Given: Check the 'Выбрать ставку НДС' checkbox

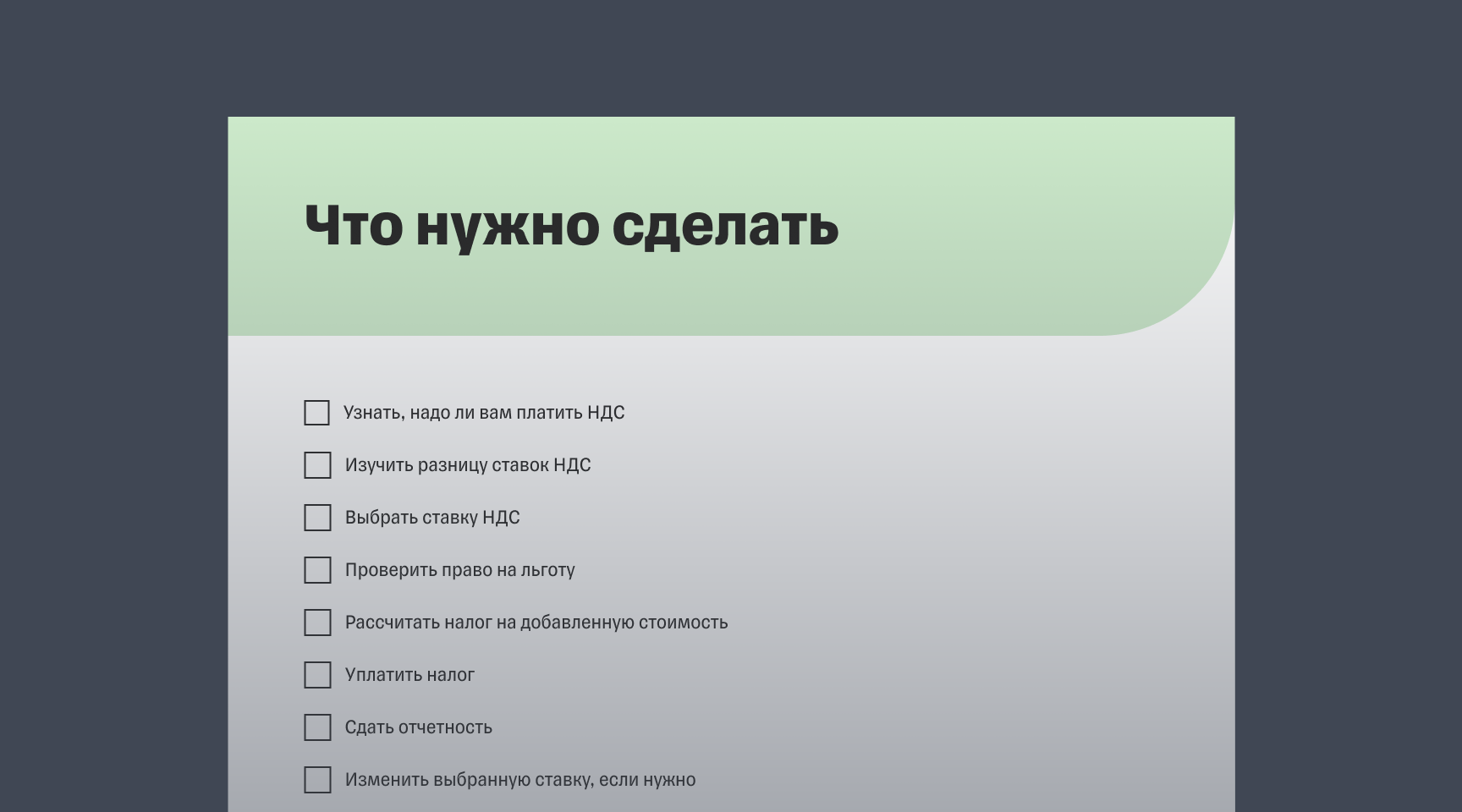Looking at the screenshot, I should click(317, 518).
